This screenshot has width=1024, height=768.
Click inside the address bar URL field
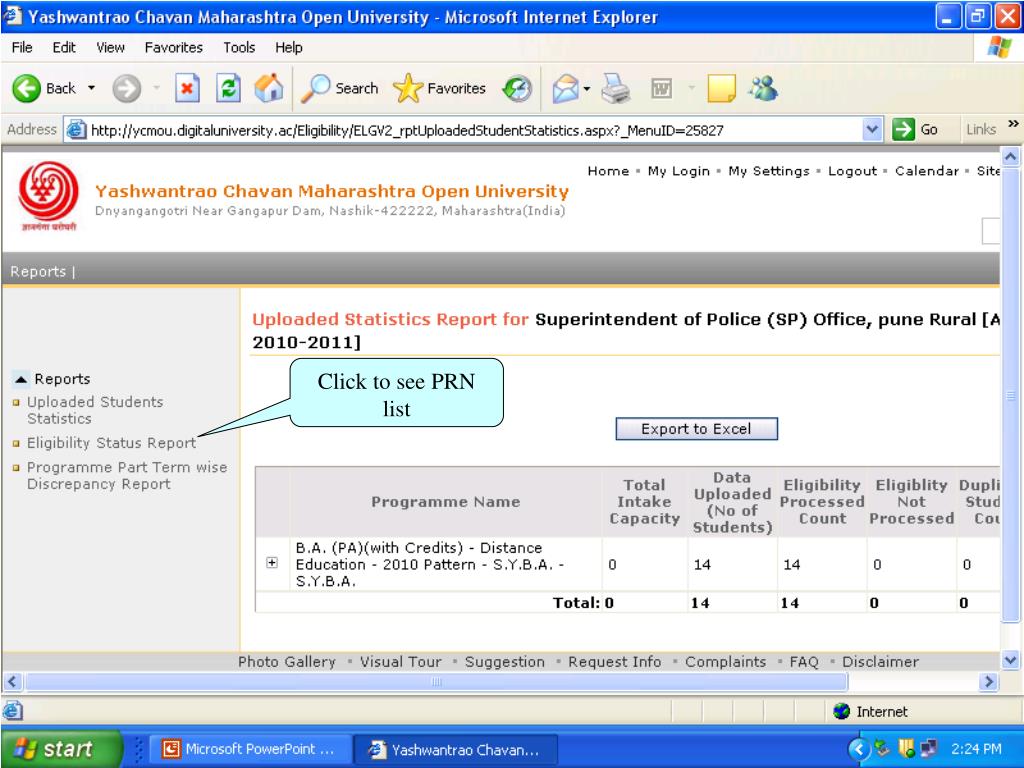(x=474, y=130)
